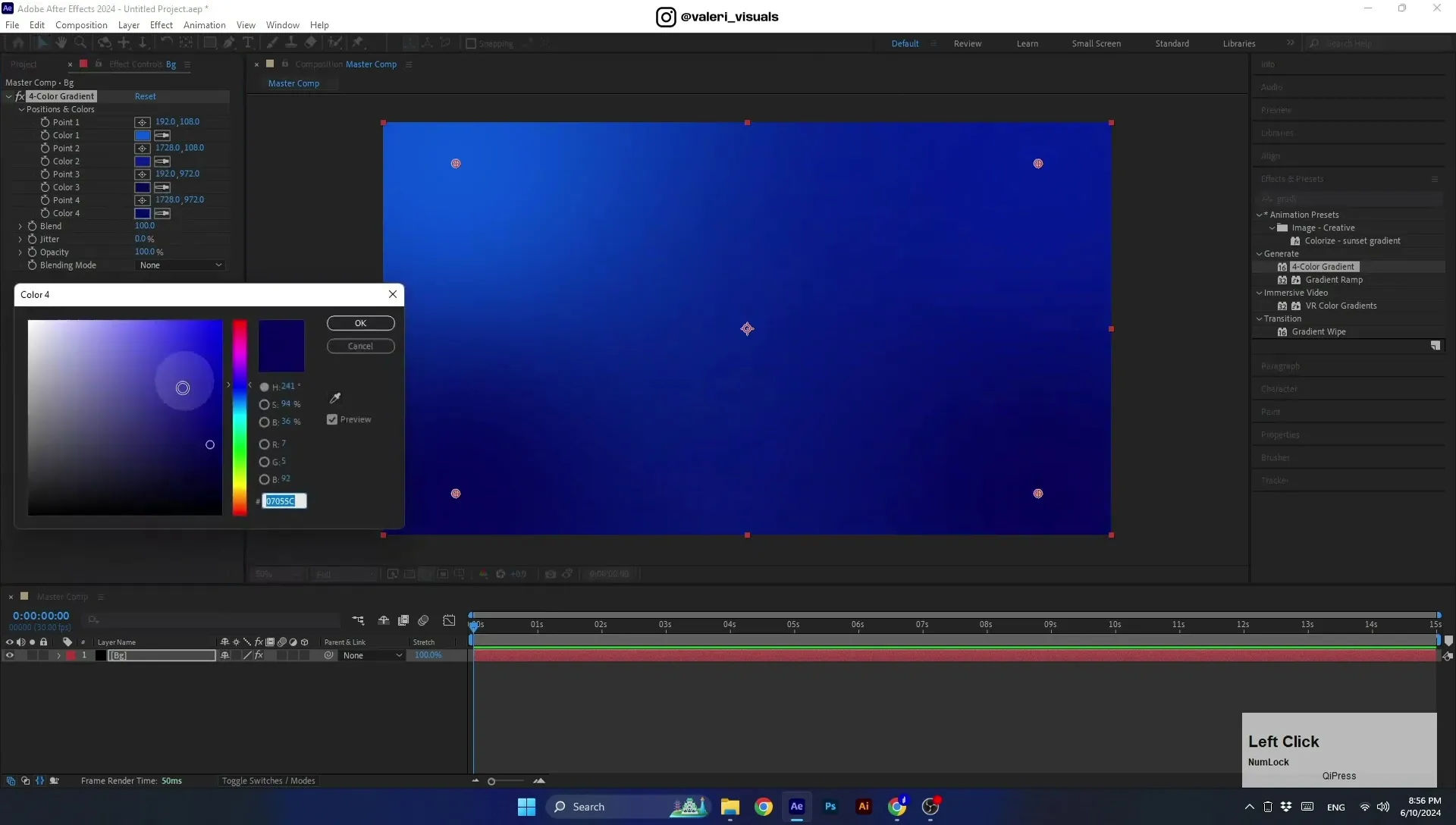Toggle Point 1 crosshair position picker
1456x825 pixels.
point(142,122)
